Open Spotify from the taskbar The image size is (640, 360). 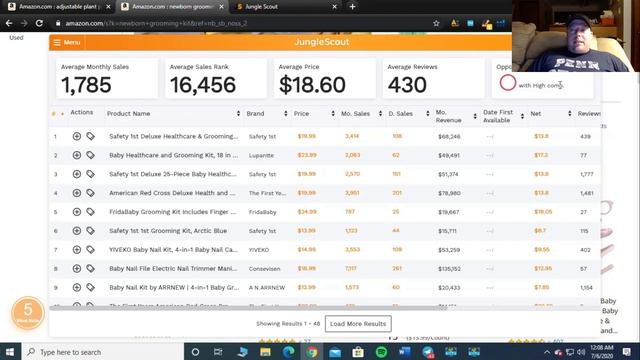(x=381, y=352)
